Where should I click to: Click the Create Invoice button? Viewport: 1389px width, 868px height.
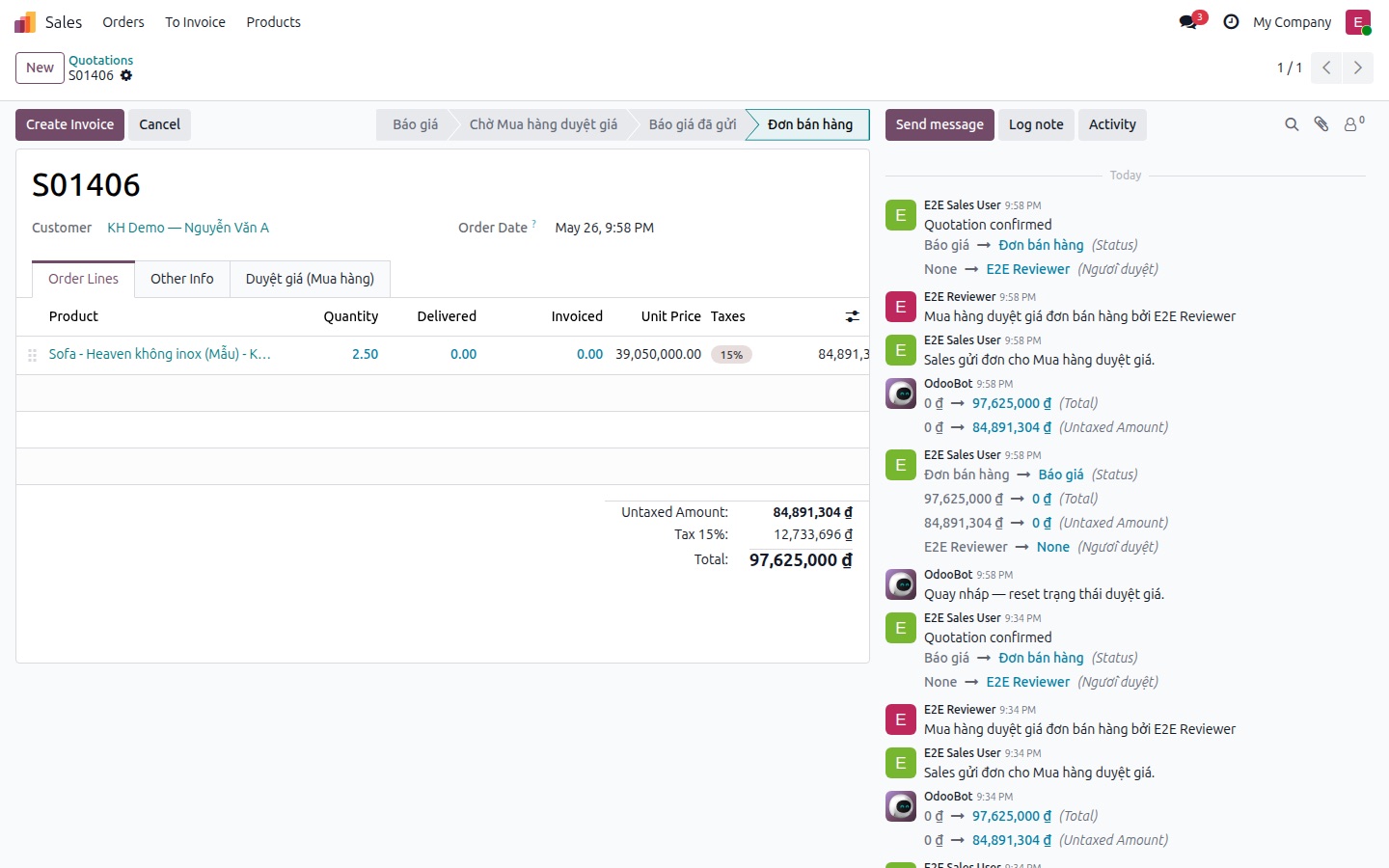coord(69,124)
